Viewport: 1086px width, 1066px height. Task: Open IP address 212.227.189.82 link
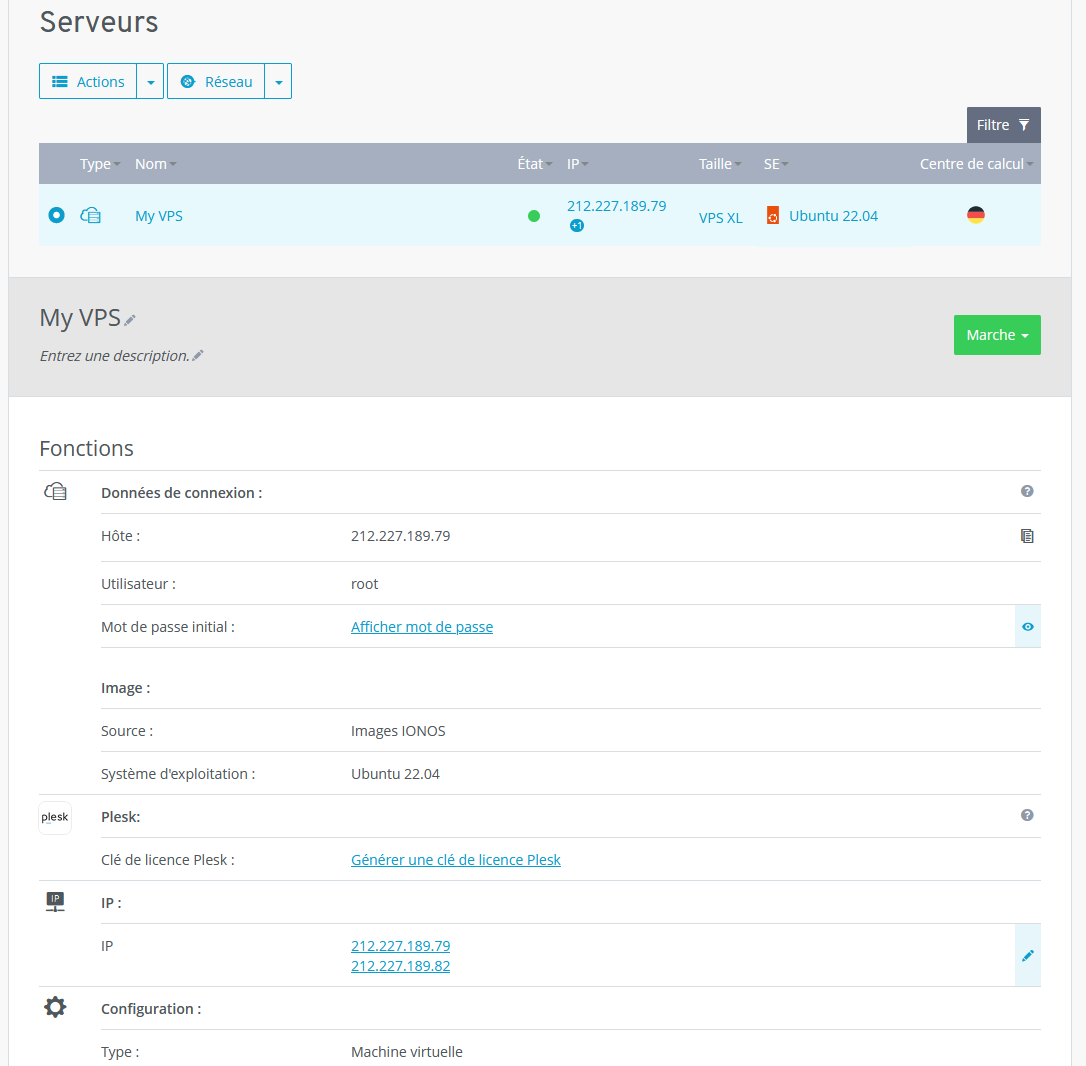click(400, 966)
